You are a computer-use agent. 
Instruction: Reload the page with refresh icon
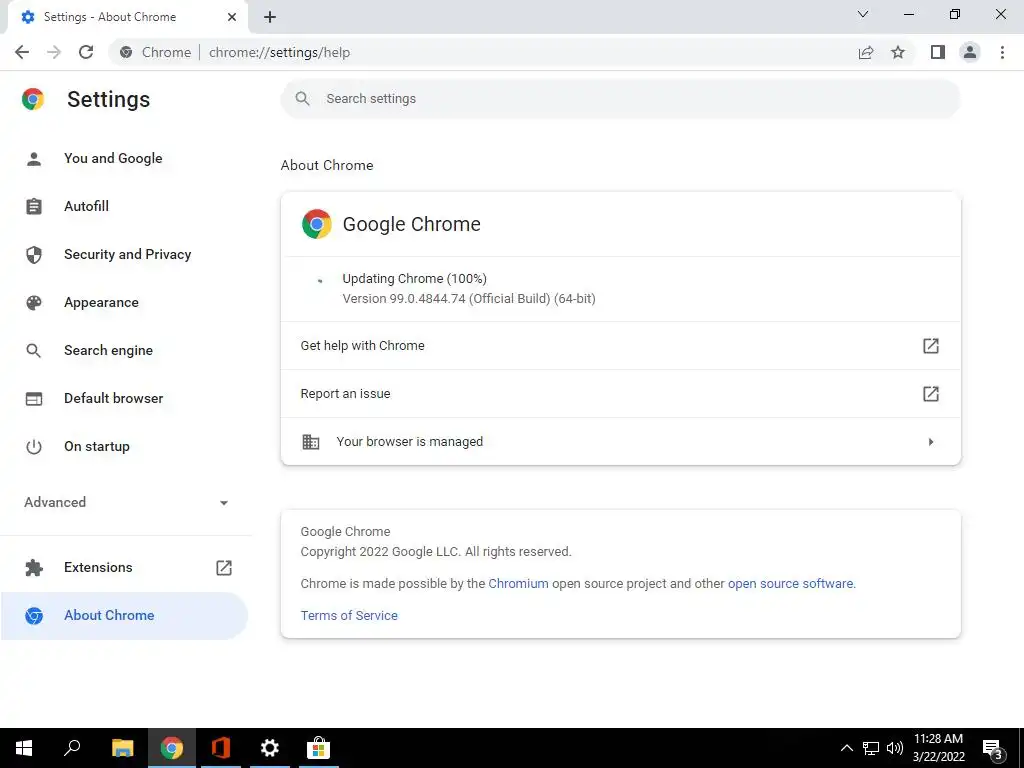tap(86, 52)
